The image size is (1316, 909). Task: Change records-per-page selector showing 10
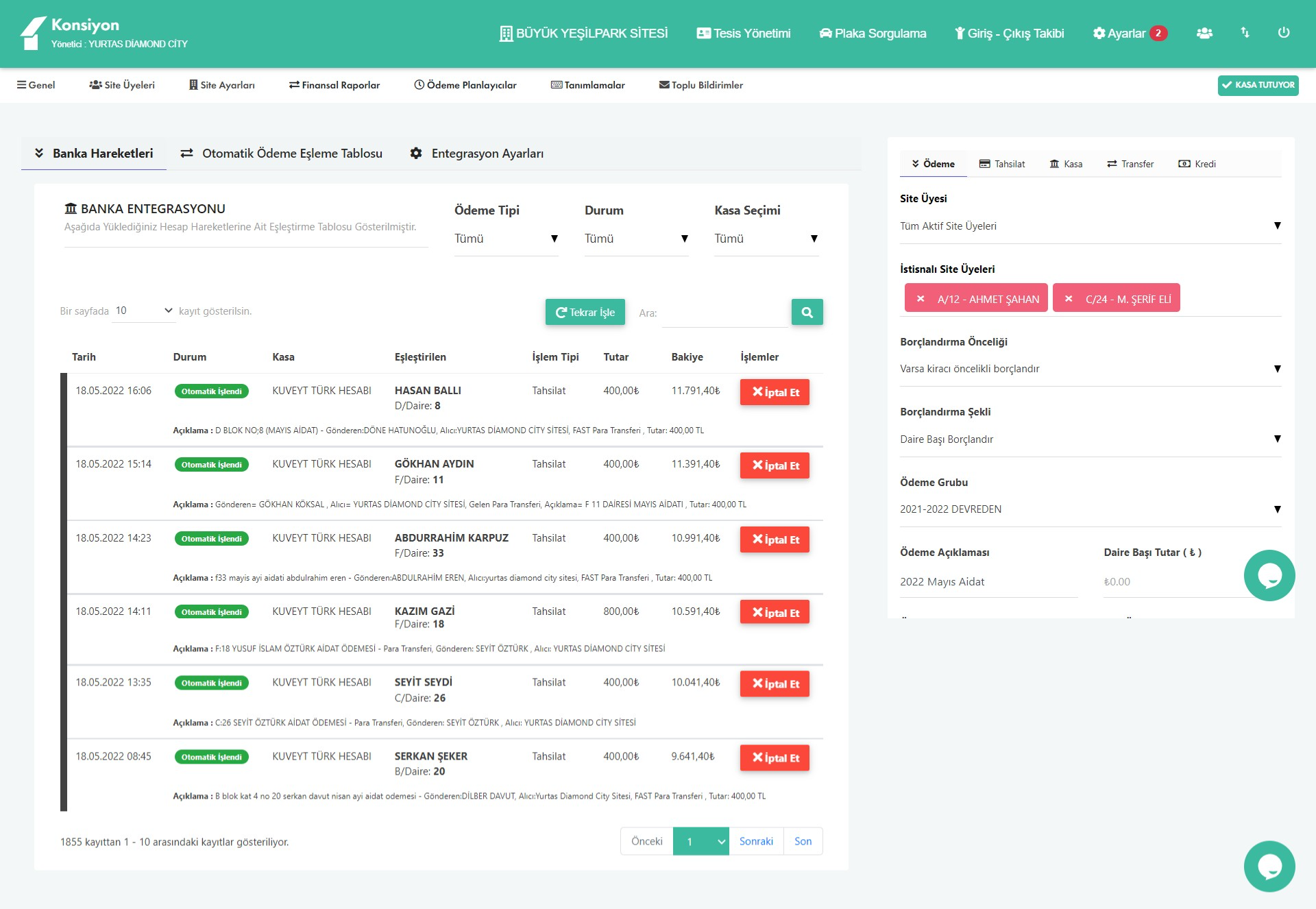click(x=143, y=311)
